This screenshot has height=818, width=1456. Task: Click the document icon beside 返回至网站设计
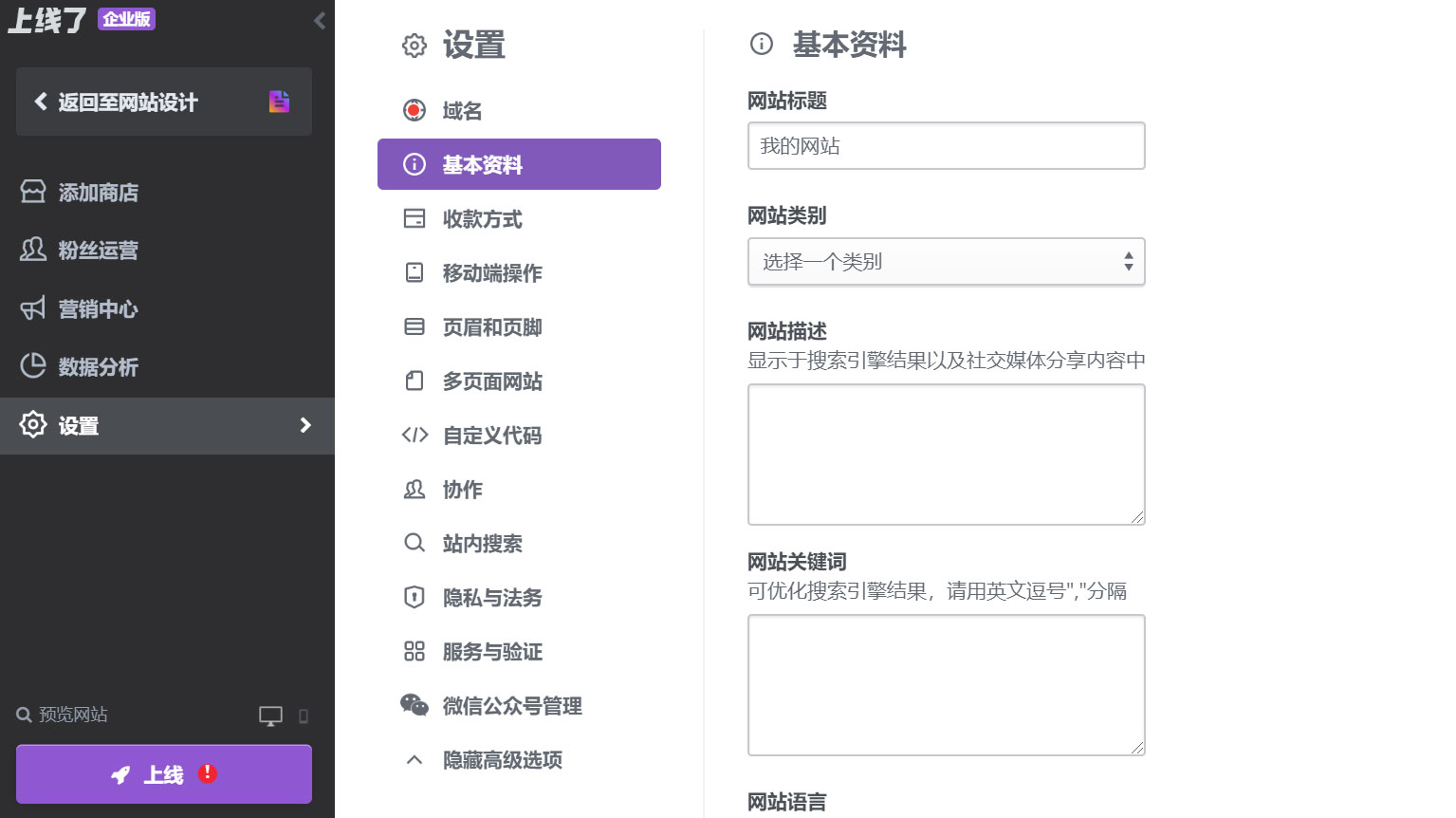tap(279, 101)
